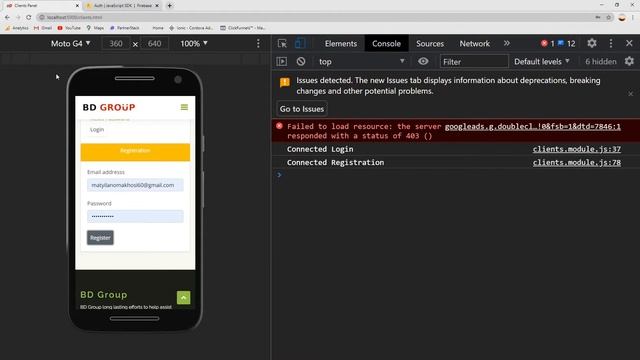
Task: Click the BD GROUP logo in the header
Action: click(109, 107)
